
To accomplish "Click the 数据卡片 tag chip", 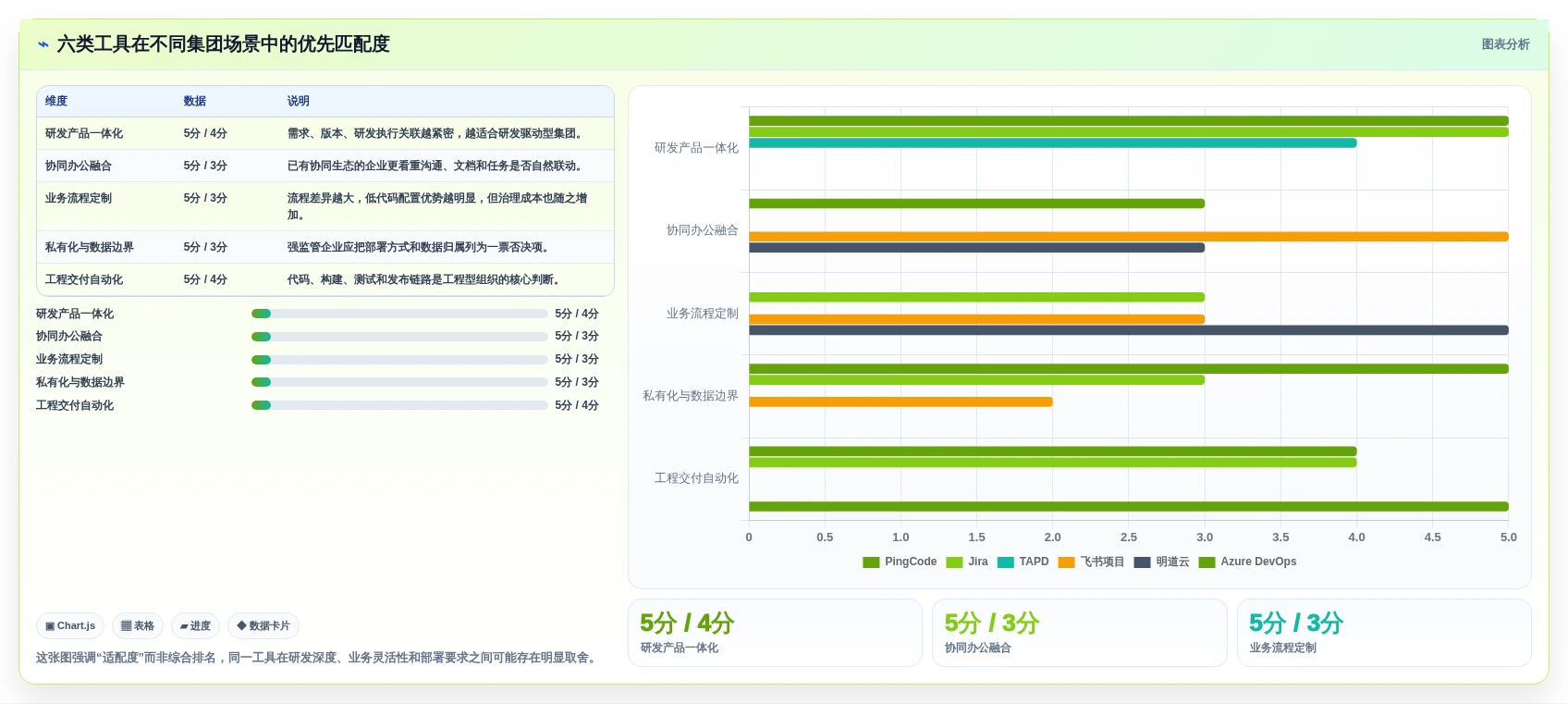I will point(263,626).
